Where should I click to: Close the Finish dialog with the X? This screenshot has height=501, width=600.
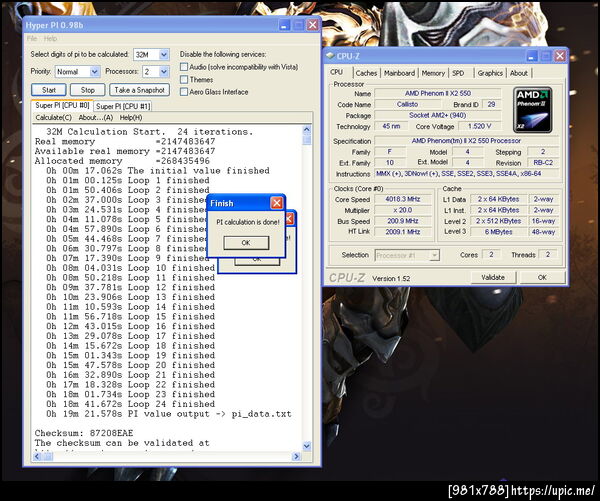276,203
